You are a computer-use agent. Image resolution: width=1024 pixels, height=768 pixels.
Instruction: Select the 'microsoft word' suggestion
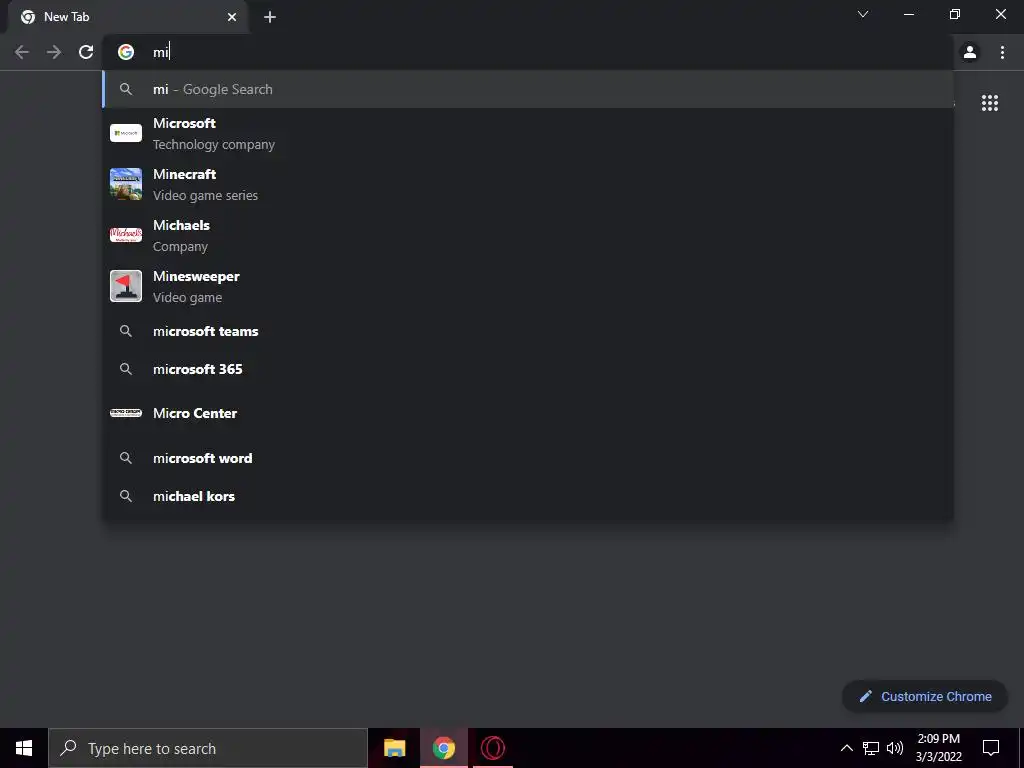(x=528, y=458)
